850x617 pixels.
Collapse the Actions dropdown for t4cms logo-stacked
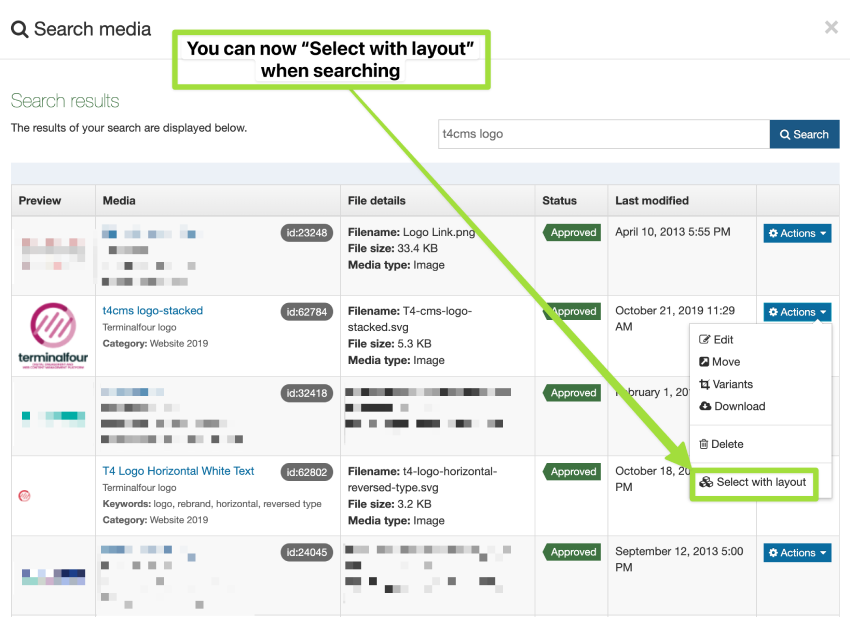click(797, 312)
